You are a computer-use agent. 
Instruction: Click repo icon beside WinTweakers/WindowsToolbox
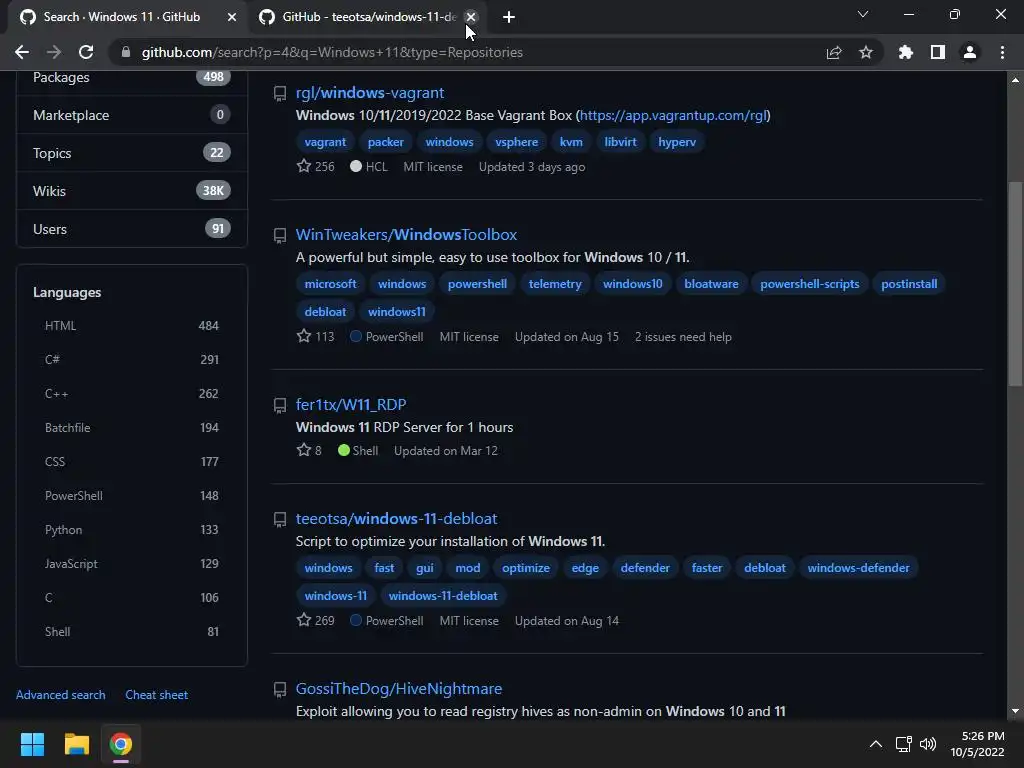click(280, 236)
